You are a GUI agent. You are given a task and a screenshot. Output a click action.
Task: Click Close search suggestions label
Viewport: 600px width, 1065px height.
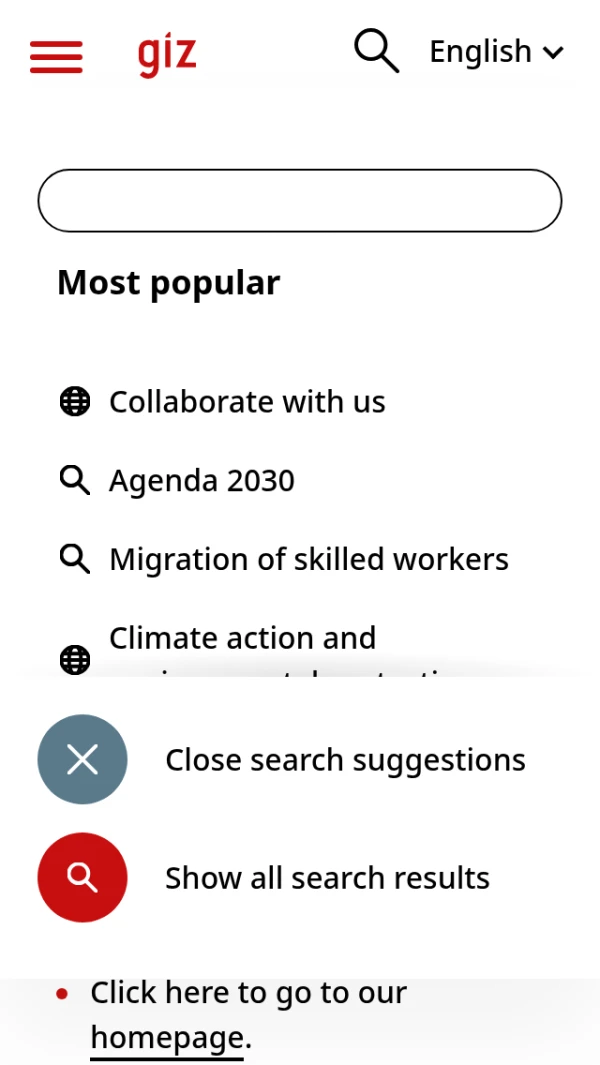tap(345, 759)
